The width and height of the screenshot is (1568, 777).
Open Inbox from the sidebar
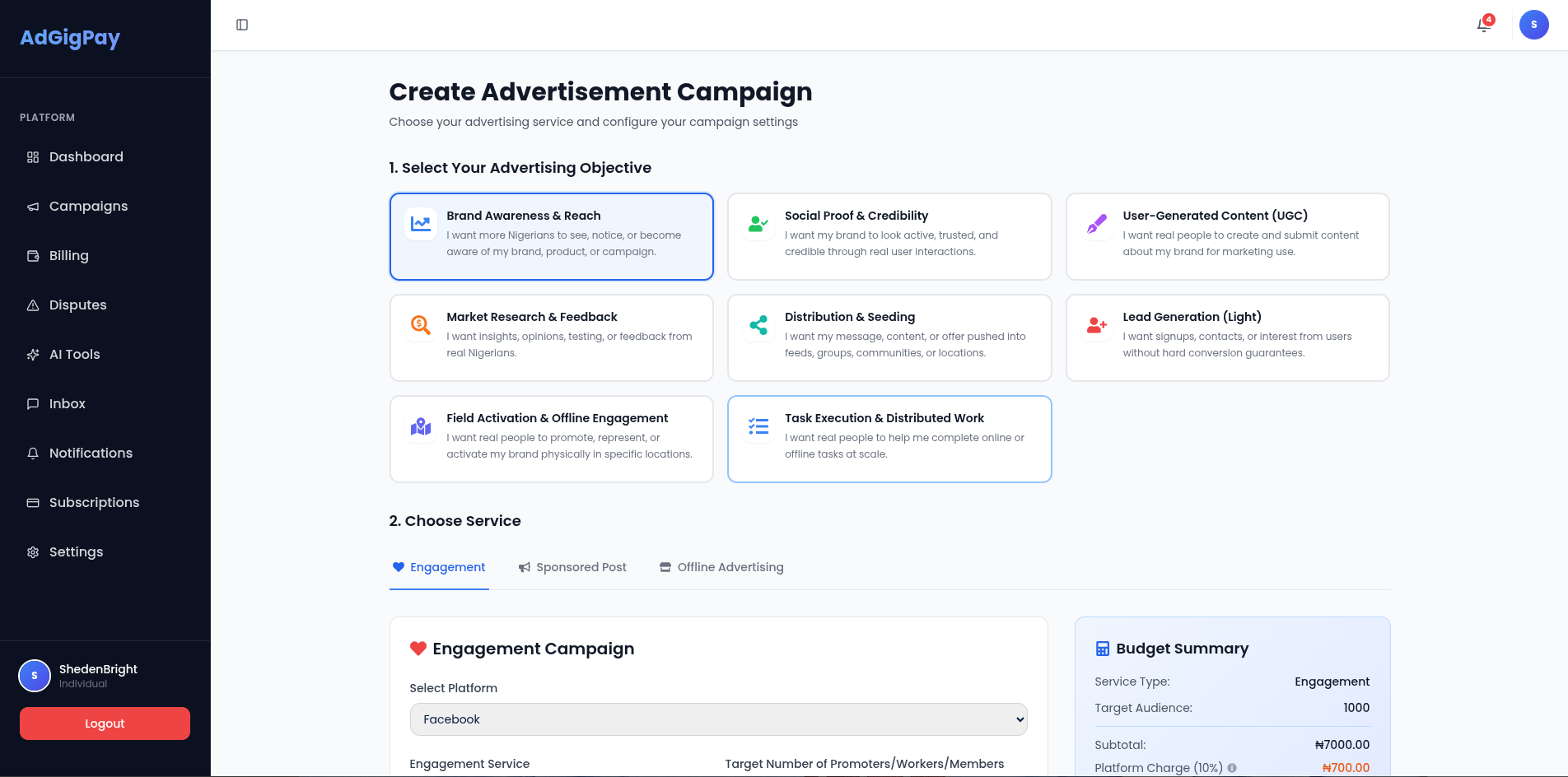pos(105,404)
